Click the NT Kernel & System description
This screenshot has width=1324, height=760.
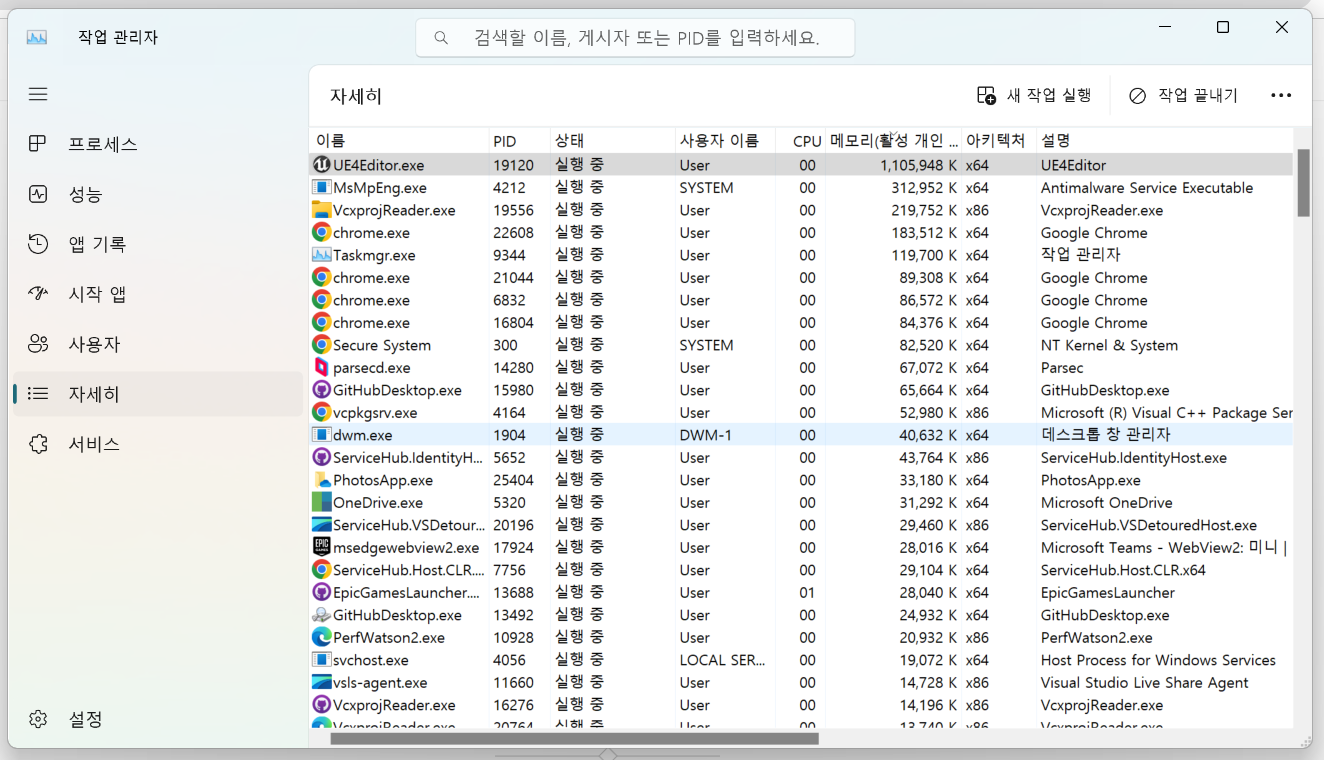[1109, 345]
